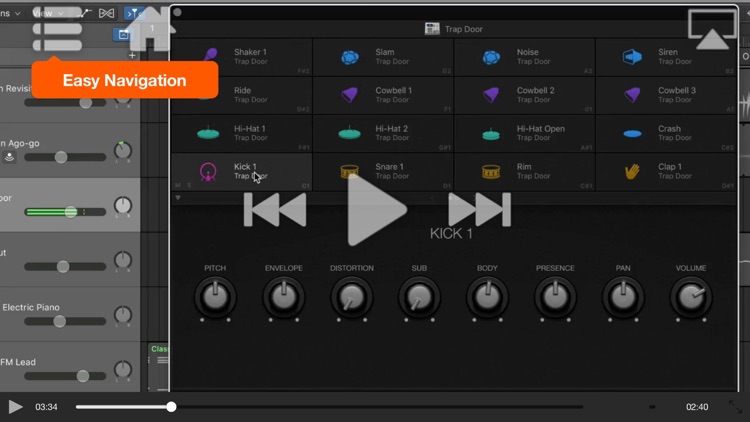
Task: Toggle input monitoring on Ago-go track
Action: (x=9, y=156)
